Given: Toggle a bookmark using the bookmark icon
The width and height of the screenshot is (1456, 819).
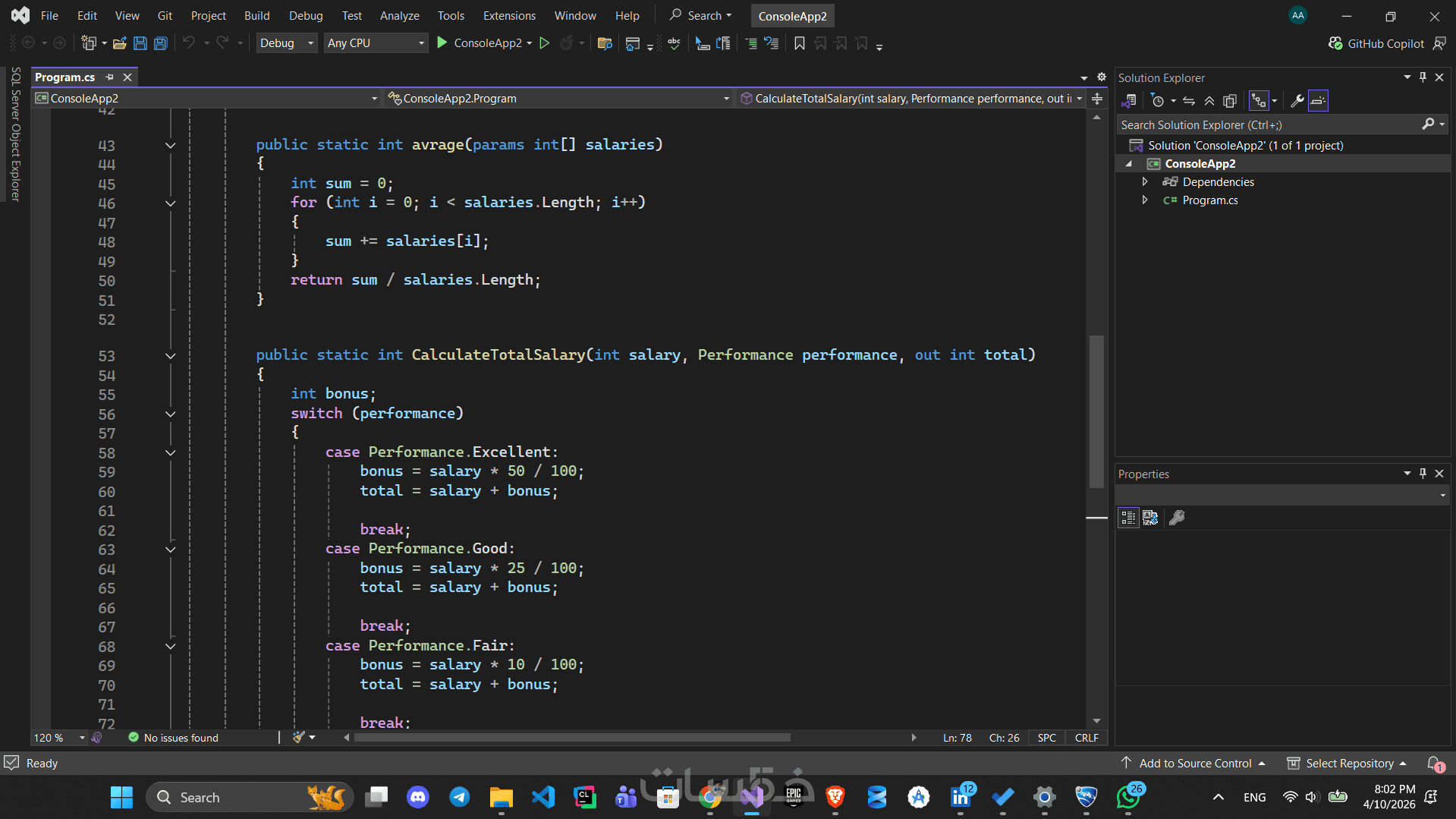Looking at the screenshot, I should [799, 43].
